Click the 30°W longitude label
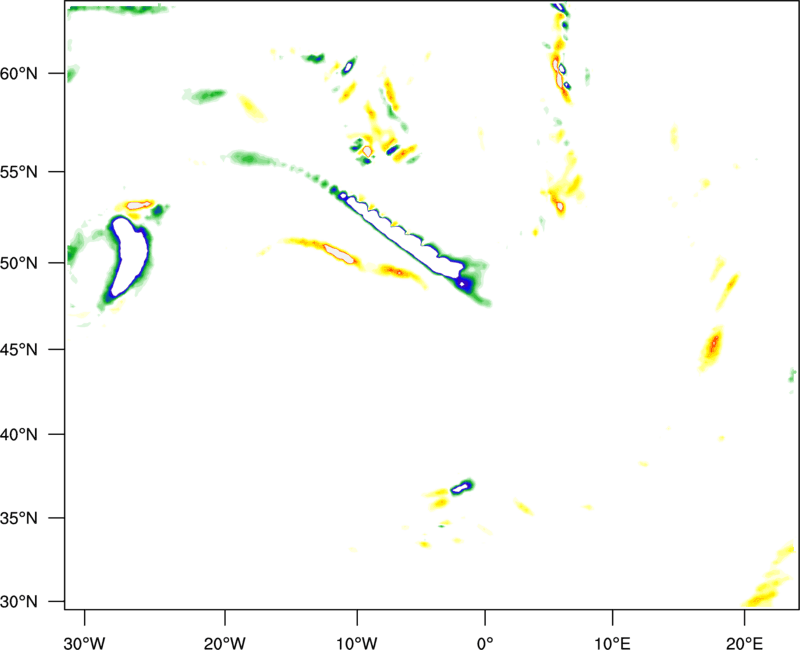Viewport: 800px width, 650px height. pyautogui.click(x=84, y=643)
